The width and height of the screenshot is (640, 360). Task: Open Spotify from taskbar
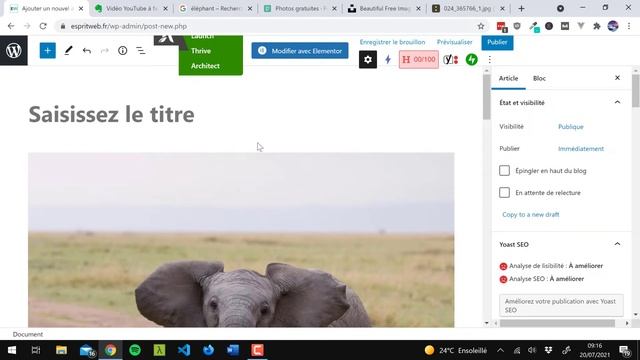[135, 350]
